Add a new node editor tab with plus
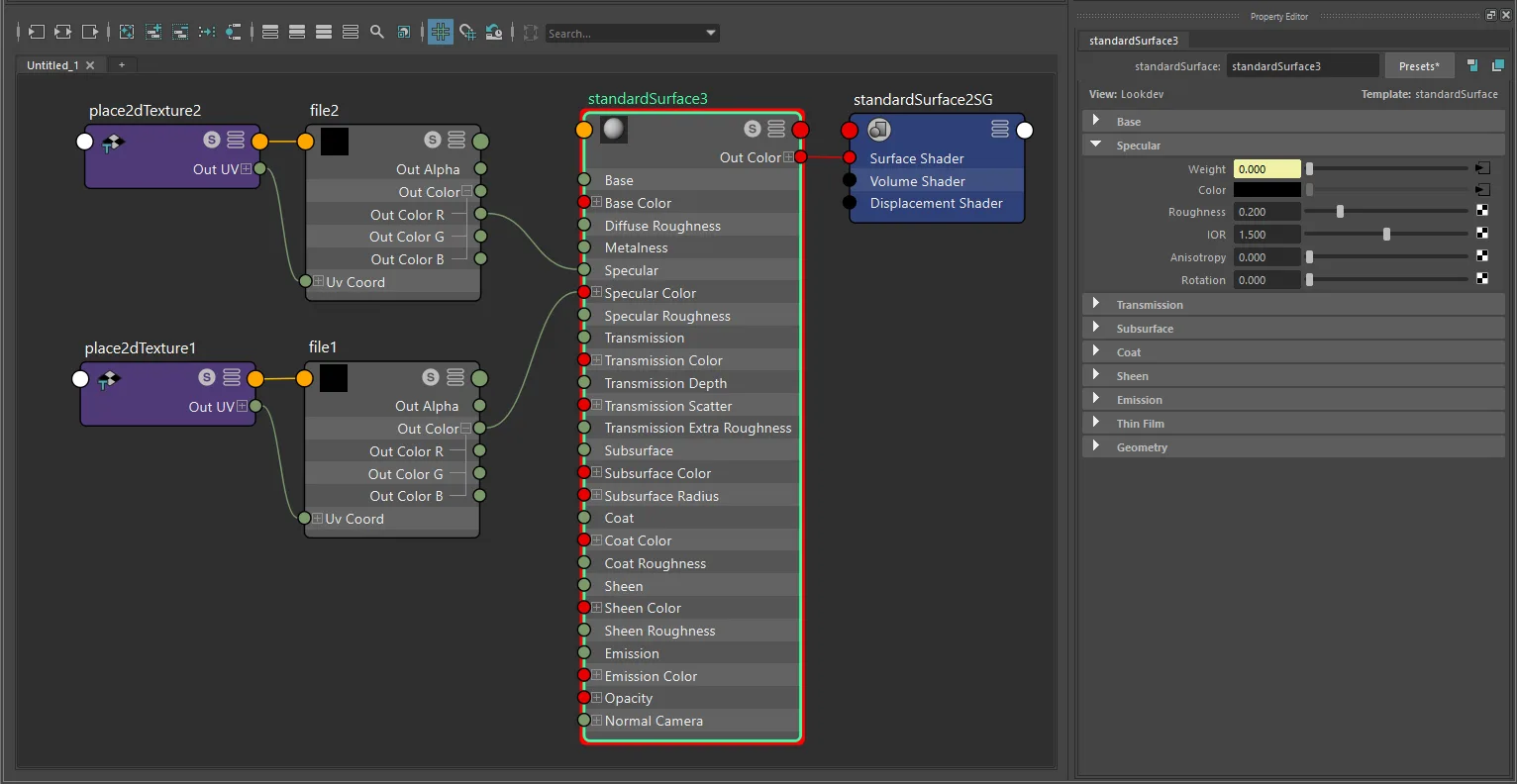 point(122,65)
